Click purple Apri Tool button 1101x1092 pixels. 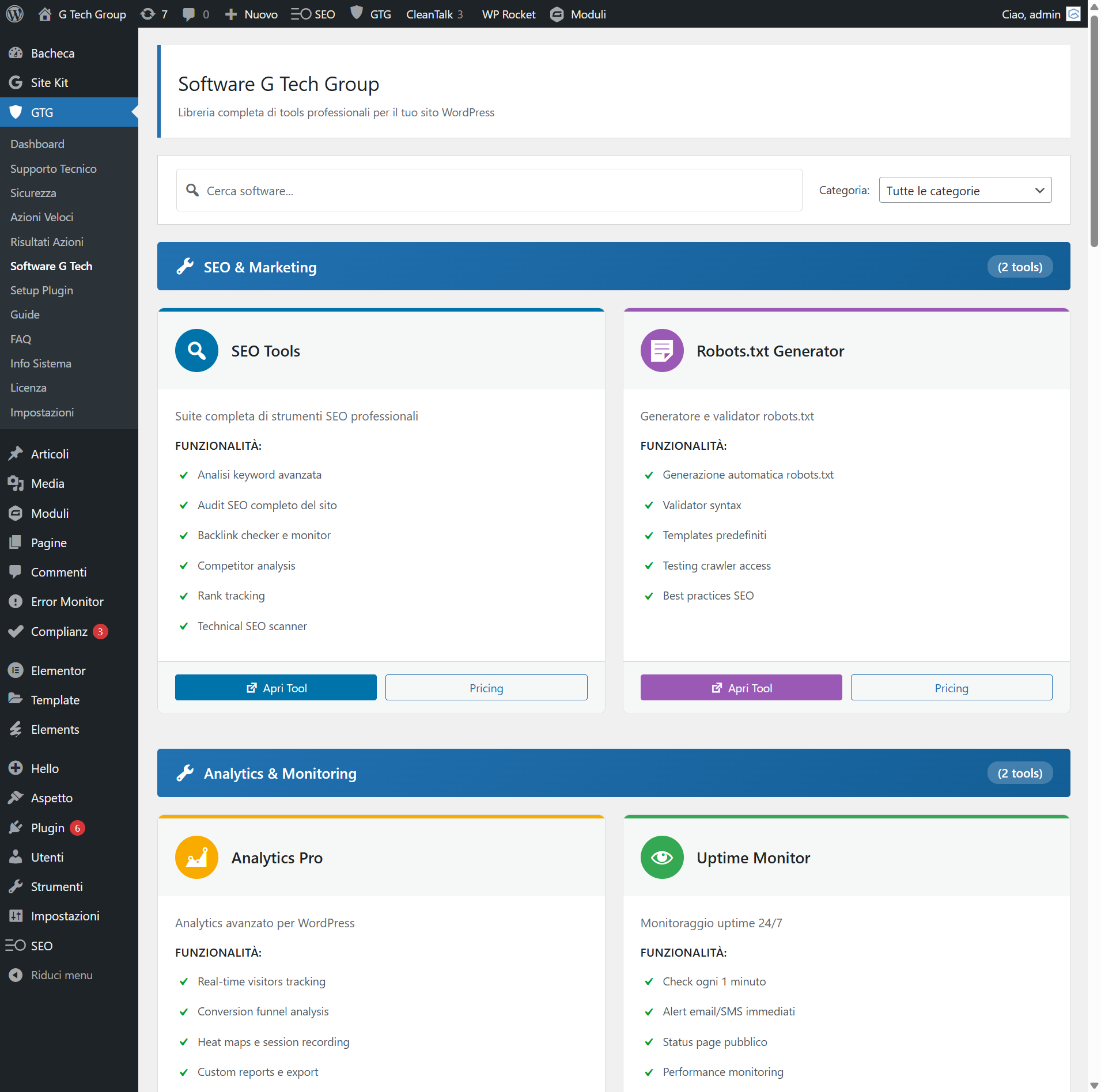pos(741,688)
